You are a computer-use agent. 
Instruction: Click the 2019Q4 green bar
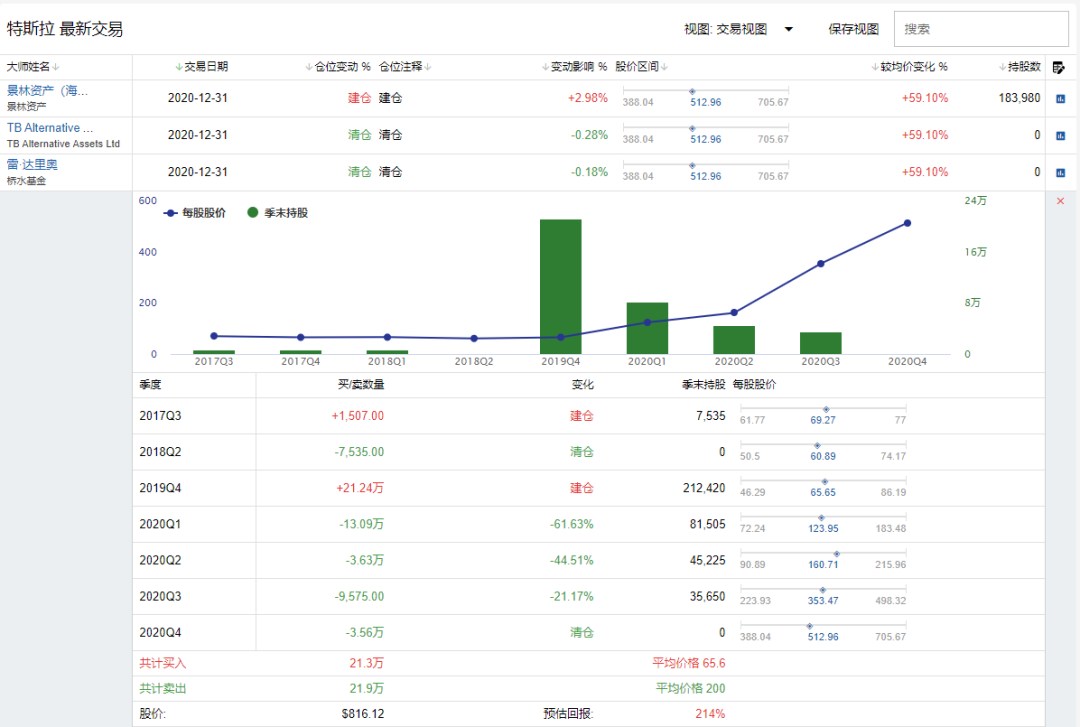point(561,287)
